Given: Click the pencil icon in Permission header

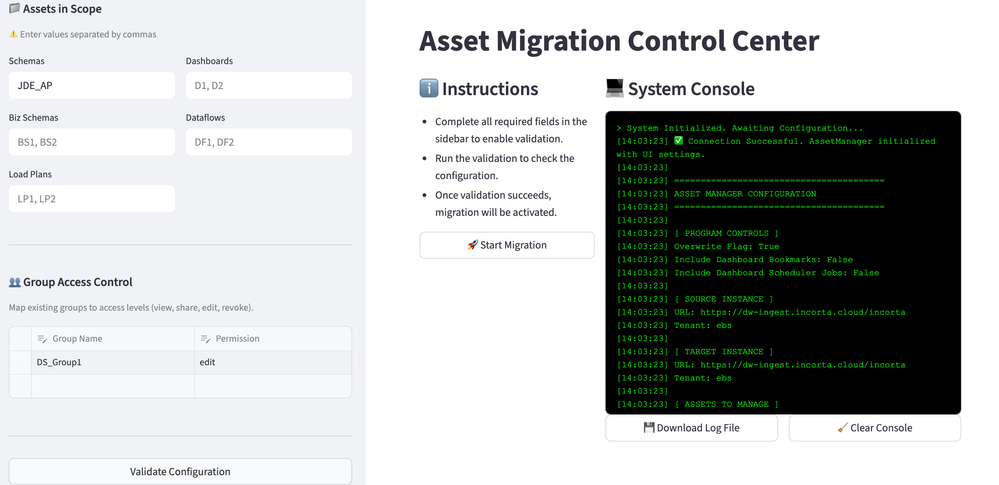Looking at the screenshot, I should [205, 339].
